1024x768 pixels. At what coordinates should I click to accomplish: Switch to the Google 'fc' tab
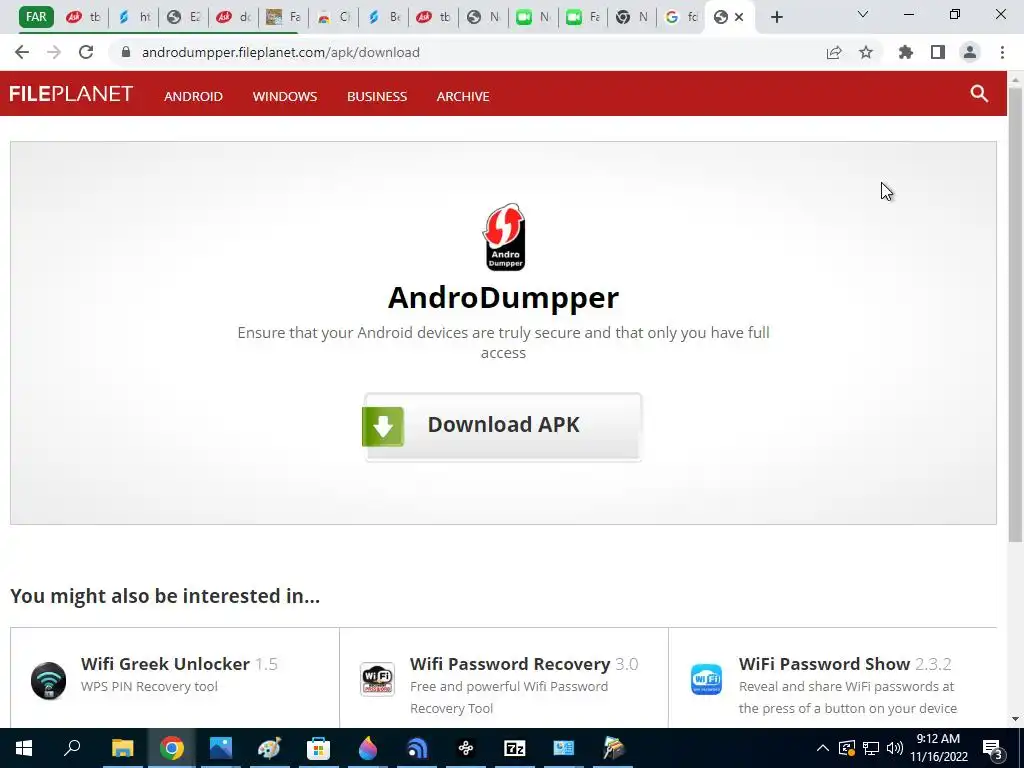680,17
